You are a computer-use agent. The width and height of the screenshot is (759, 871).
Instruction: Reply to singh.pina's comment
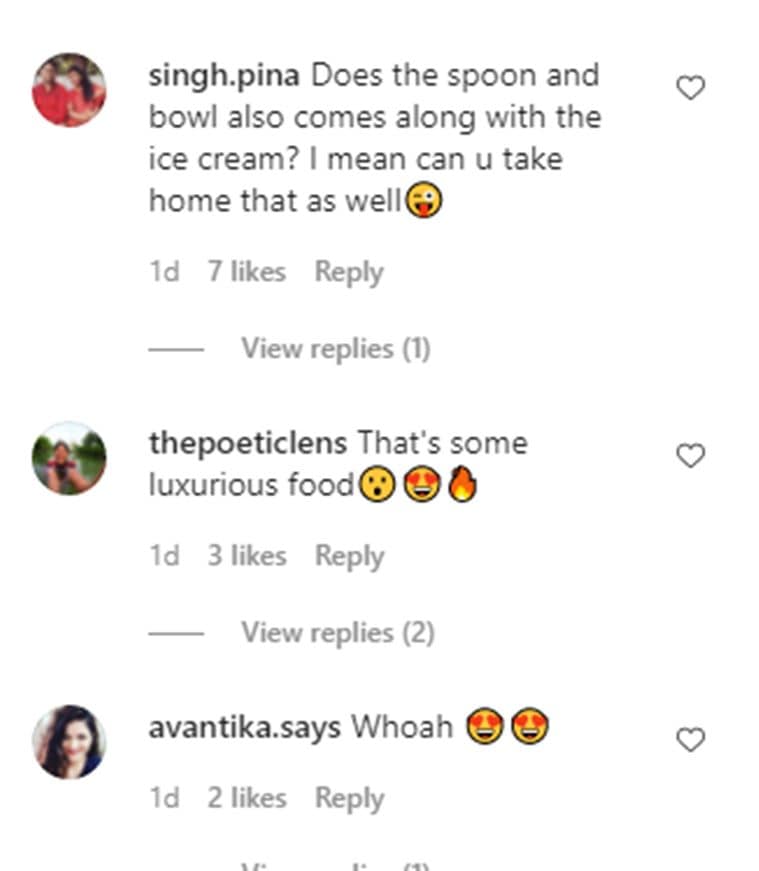click(x=349, y=272)
